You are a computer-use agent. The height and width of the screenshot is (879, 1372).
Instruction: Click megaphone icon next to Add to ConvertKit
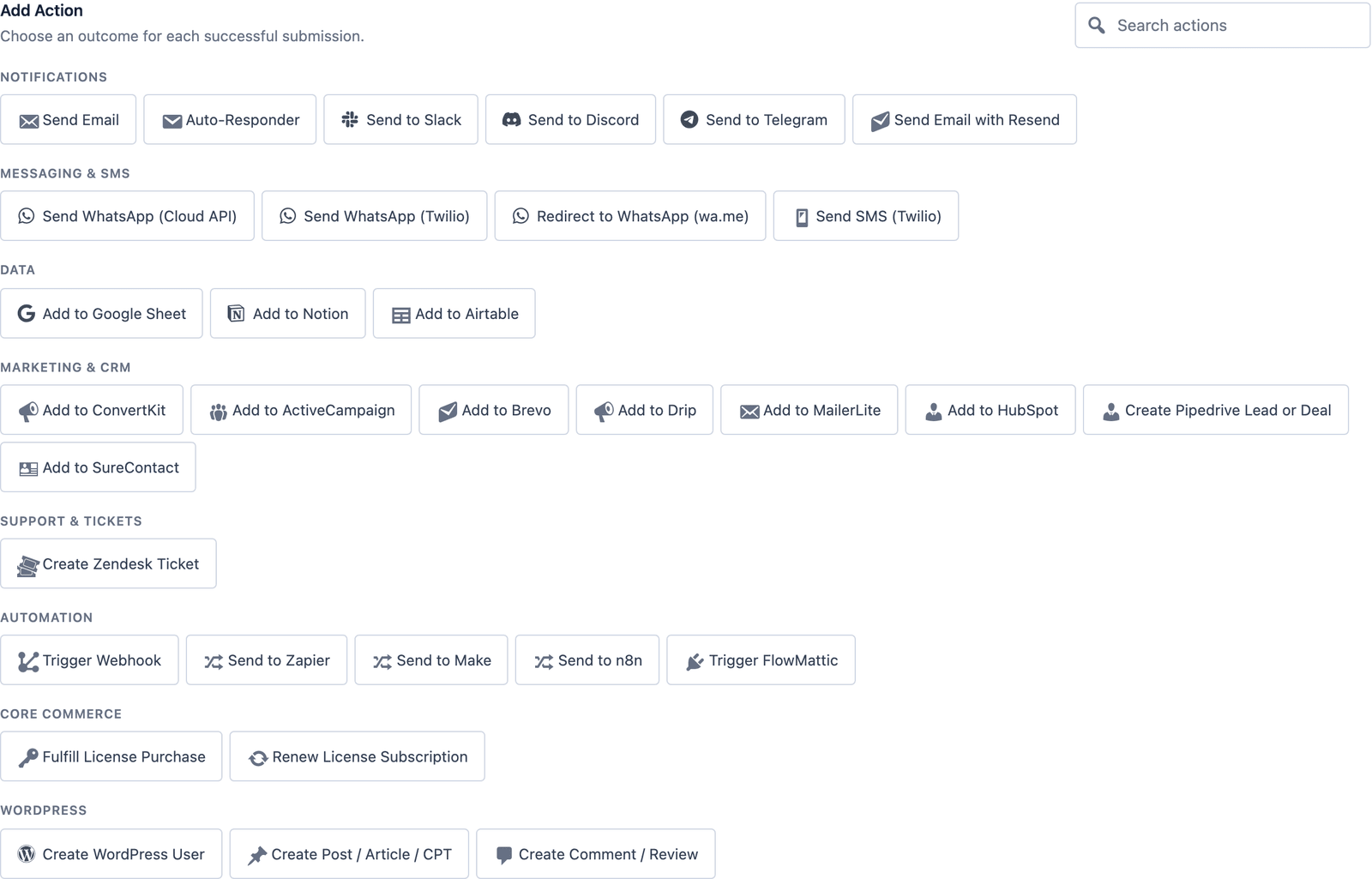click(28, 412)
